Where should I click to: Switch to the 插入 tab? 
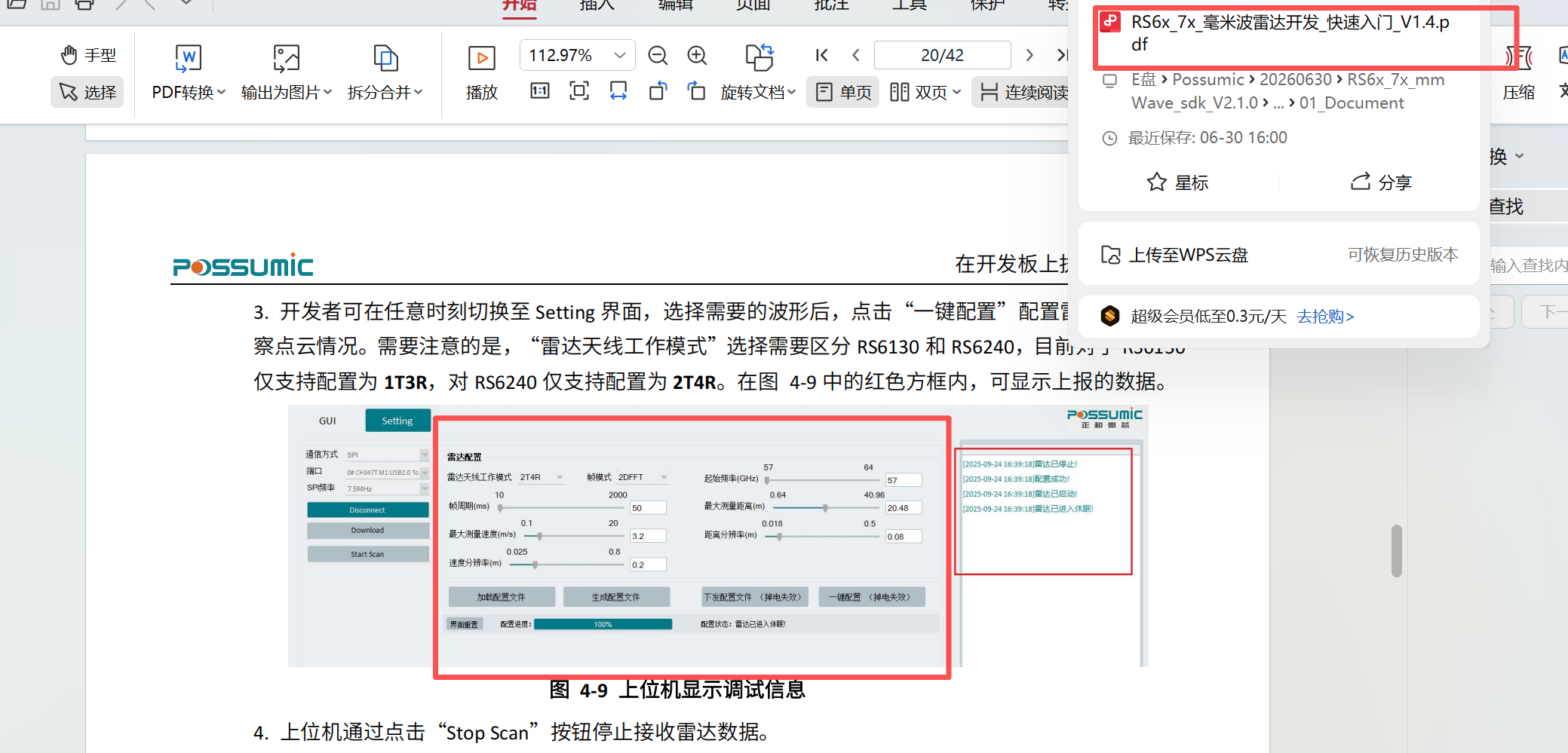point(597,5)
